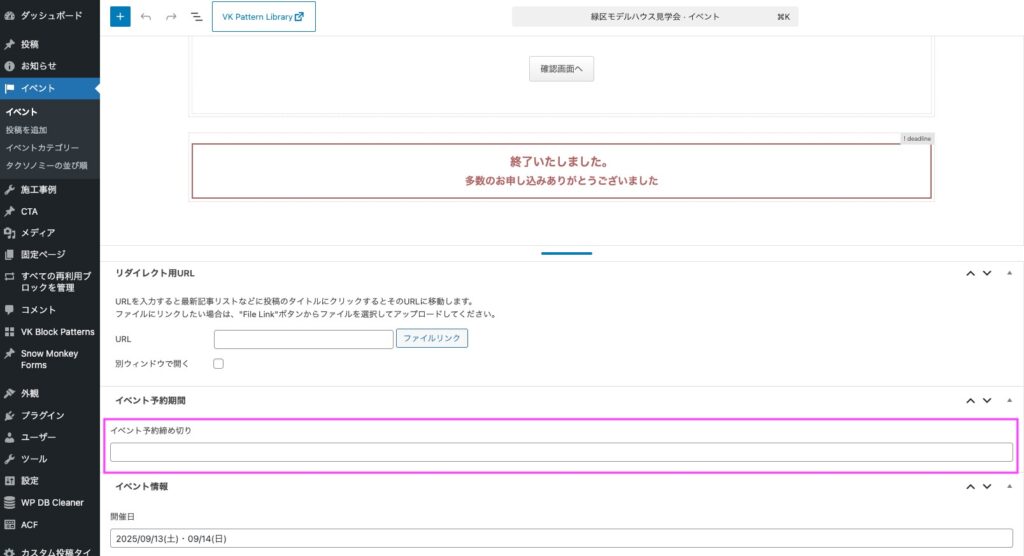This screenshot has width=1024, height=556.
Task: Select イベントカテゴリー in the submenu
Action: click(42, 148)
